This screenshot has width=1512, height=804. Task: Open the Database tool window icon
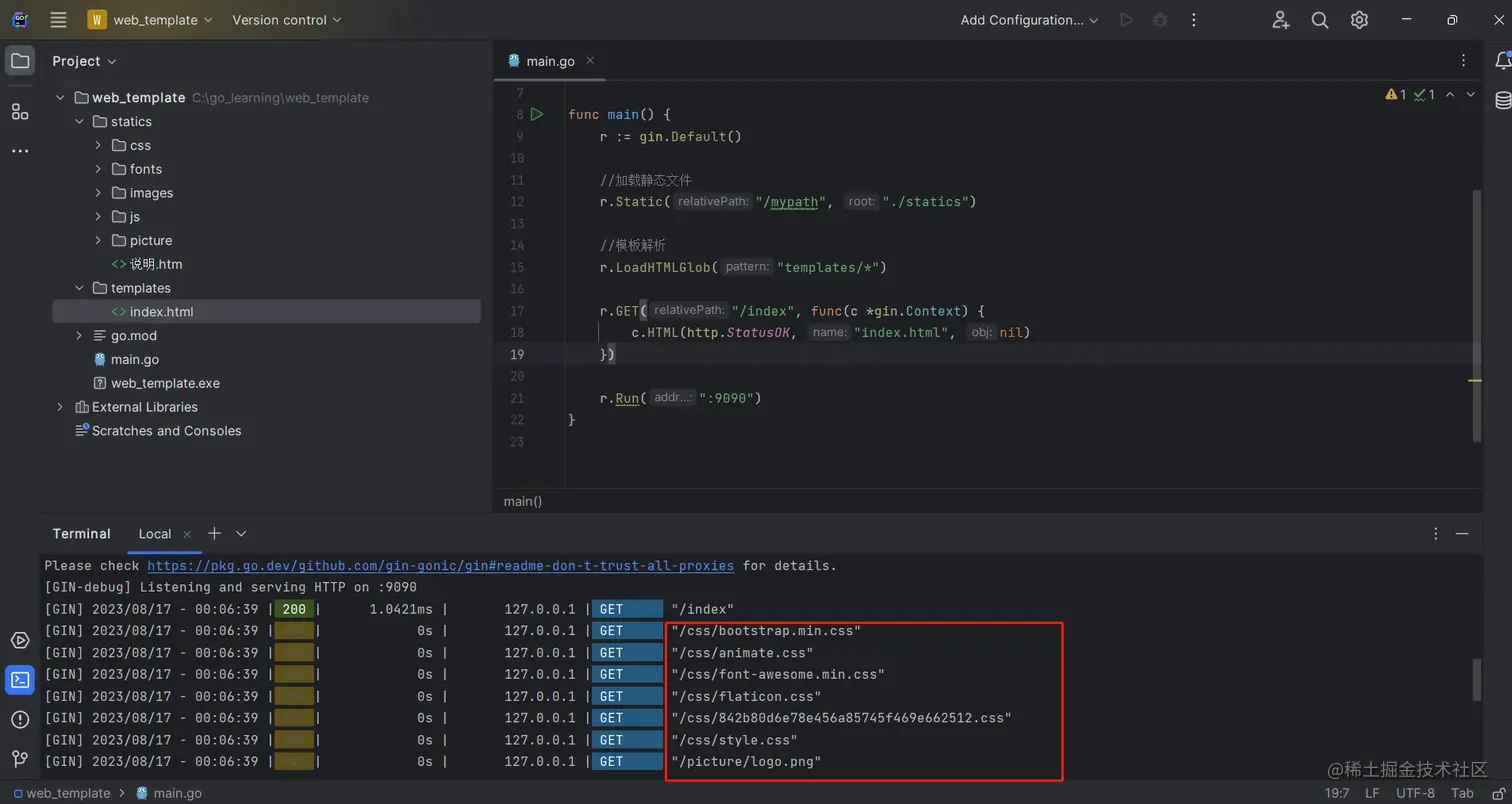(x=1502, y=100)
